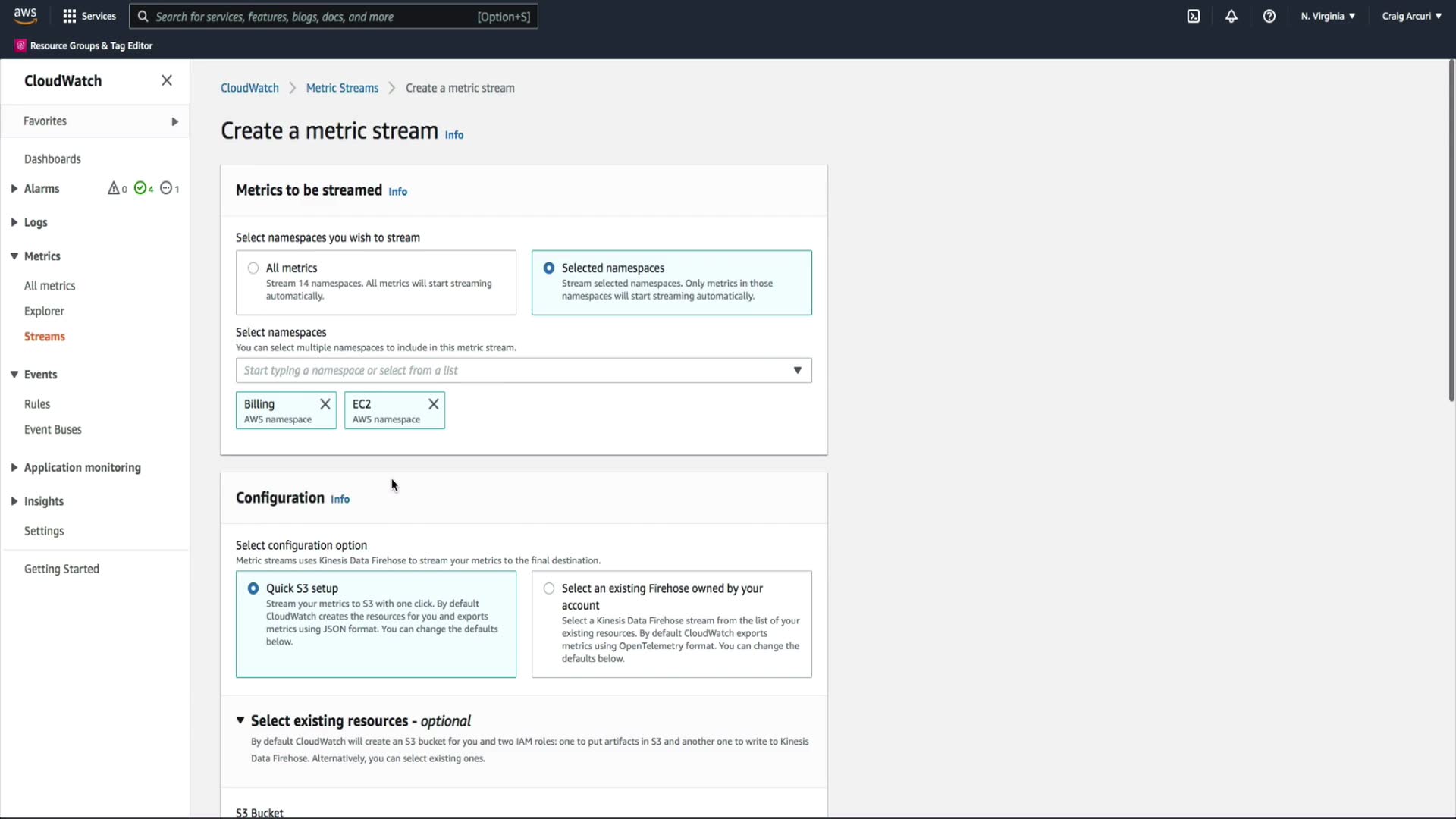The height and width of the screenshot is (819, 1456).
Task: Remove the EC2 namespace tag
Action: [x=434, y=404]
